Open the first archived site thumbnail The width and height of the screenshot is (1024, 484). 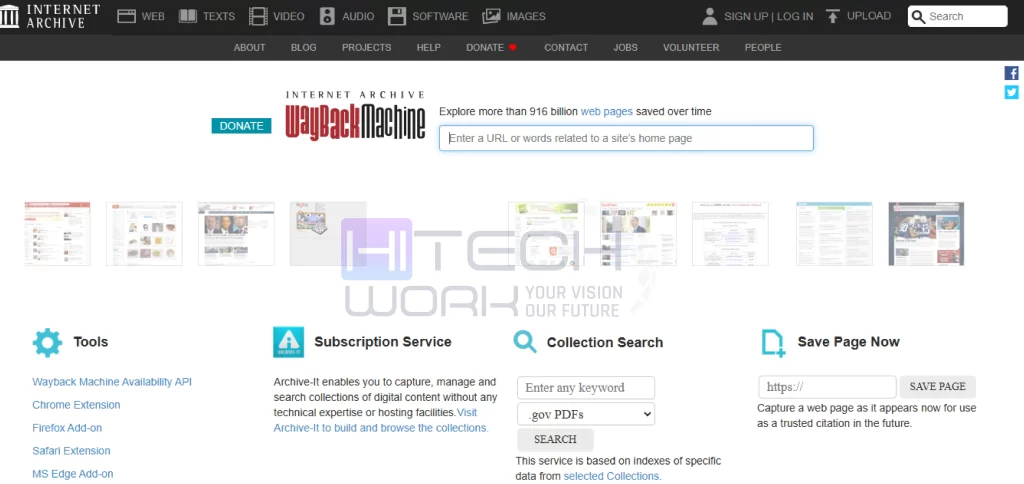(x=57, y=234)
